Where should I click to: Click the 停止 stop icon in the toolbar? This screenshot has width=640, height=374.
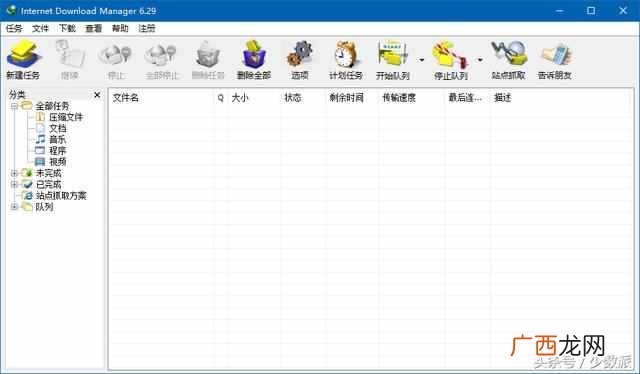tap(116, 60)
